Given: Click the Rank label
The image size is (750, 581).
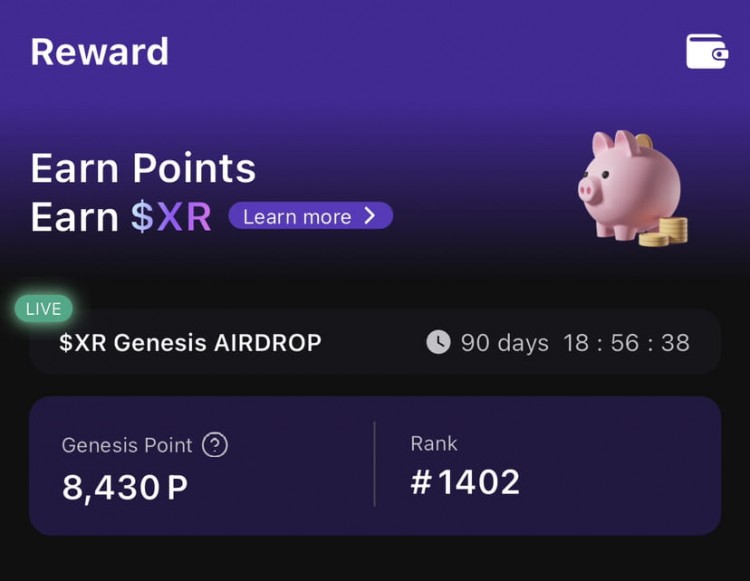Looking at the screenshot, I should tap(433, 443).
